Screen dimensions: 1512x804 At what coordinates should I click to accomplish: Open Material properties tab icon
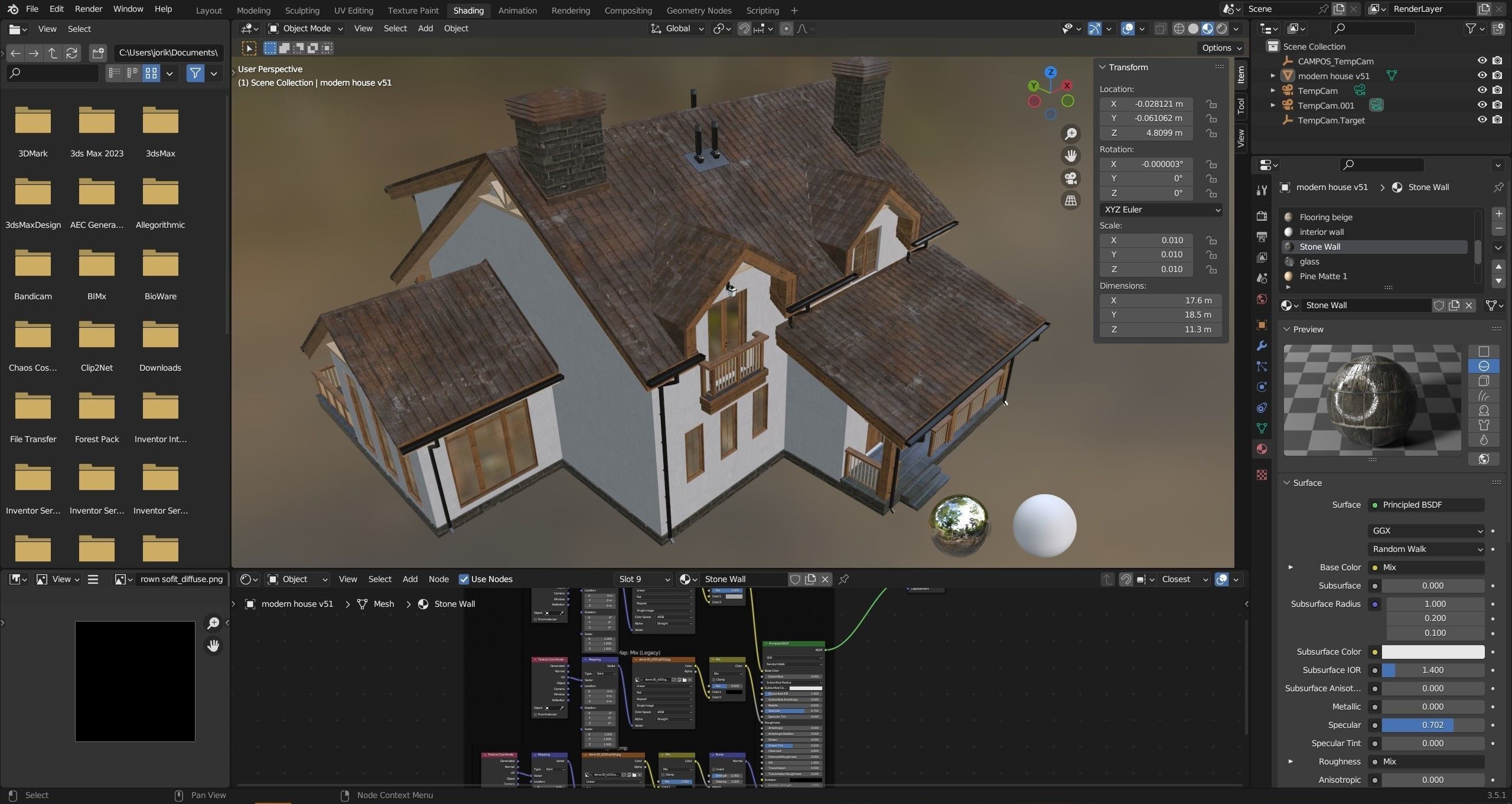pos(1262,449)
